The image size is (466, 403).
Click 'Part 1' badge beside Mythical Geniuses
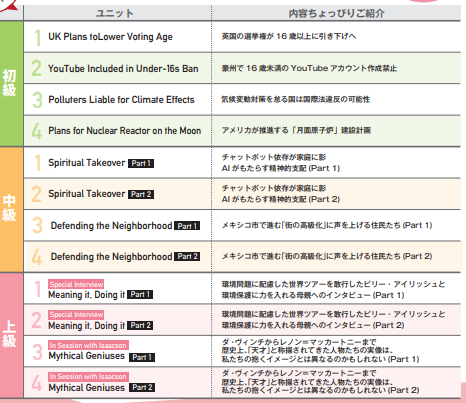[142, 357]
